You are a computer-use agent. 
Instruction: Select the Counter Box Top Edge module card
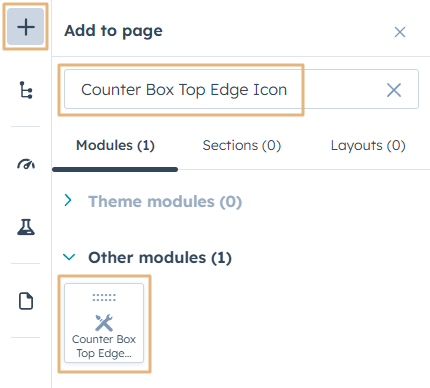point(104,323)
